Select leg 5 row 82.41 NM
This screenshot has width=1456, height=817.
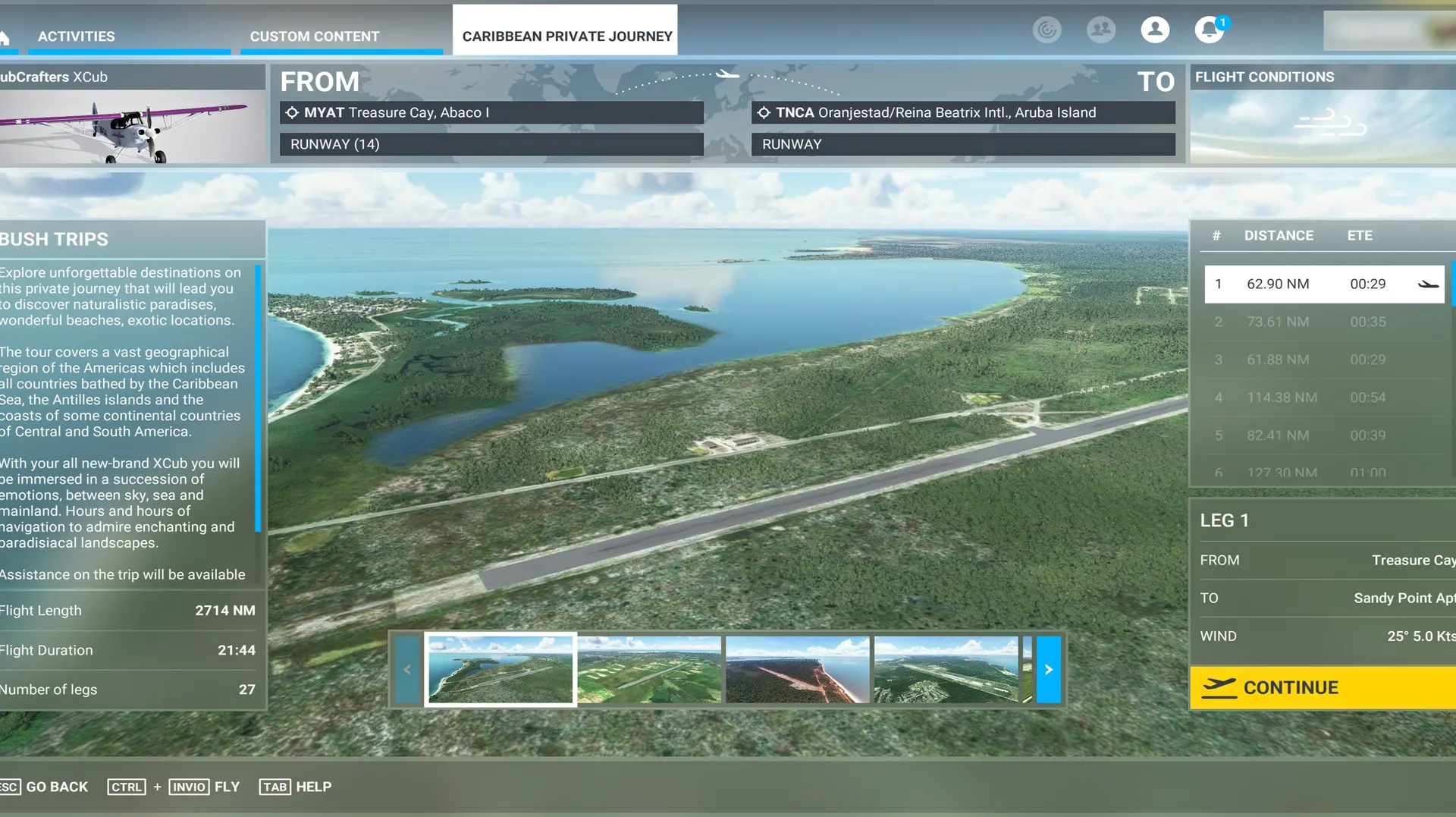[1324, 435]
